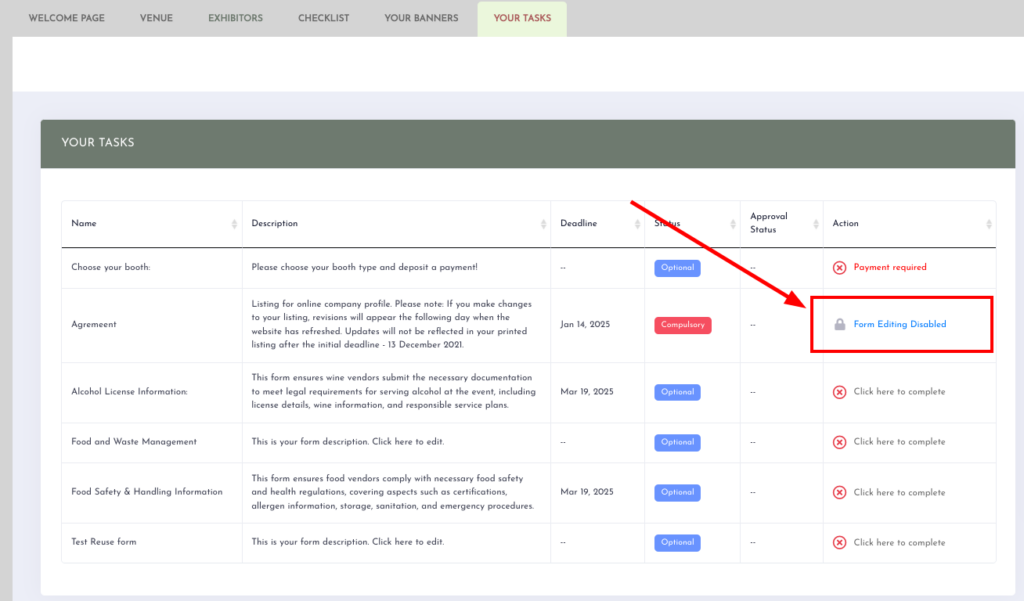The width and height of the screenshot is (1024, 601).
Task: Click the Payment required link
Action: (x=890, y=268)
